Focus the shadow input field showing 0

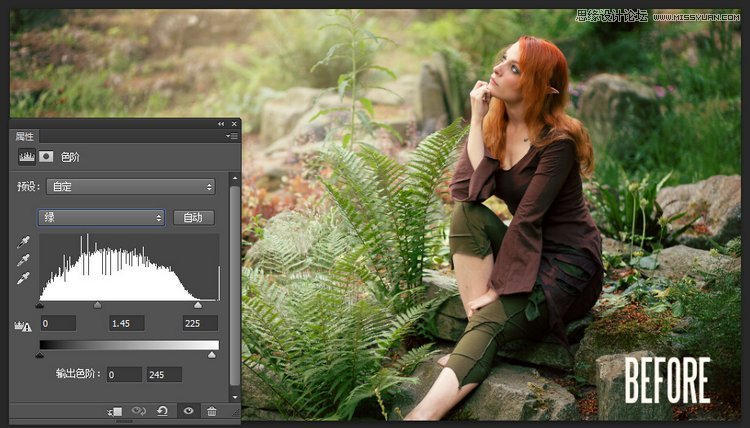(x=58, y=323)
